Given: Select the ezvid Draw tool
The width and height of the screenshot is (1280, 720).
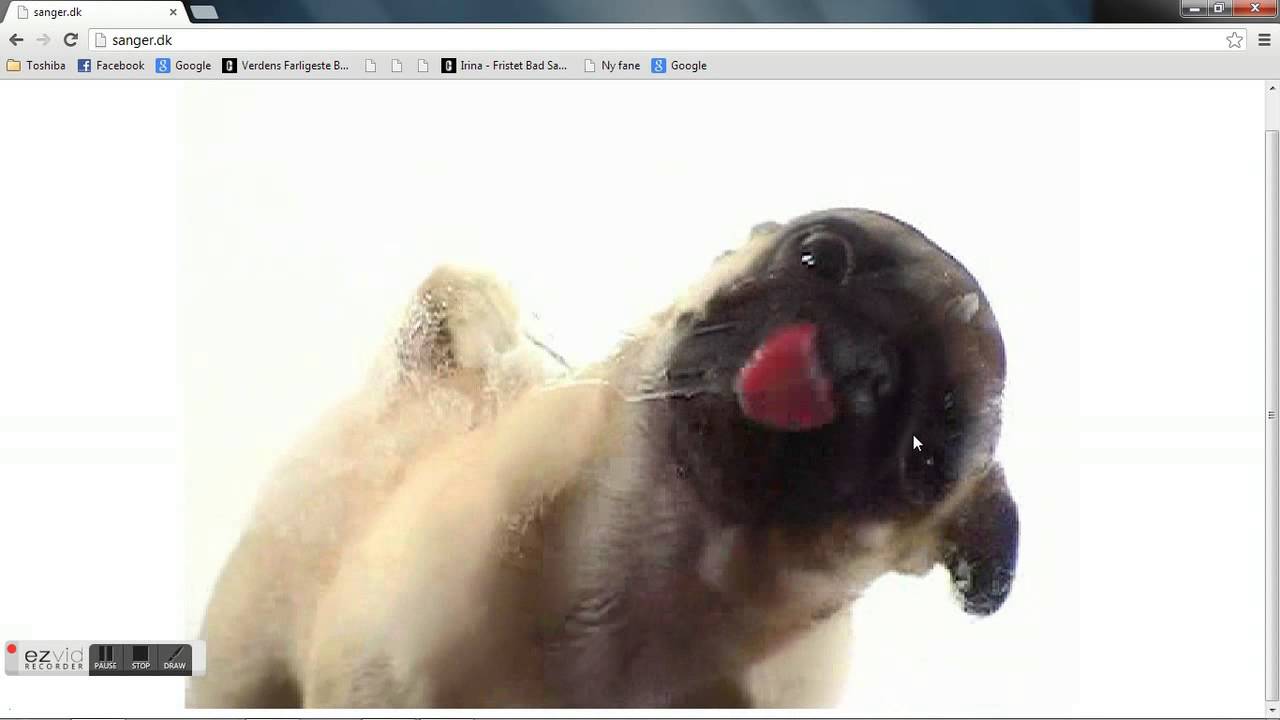Looking at the screenshot, I should point(175,658).
